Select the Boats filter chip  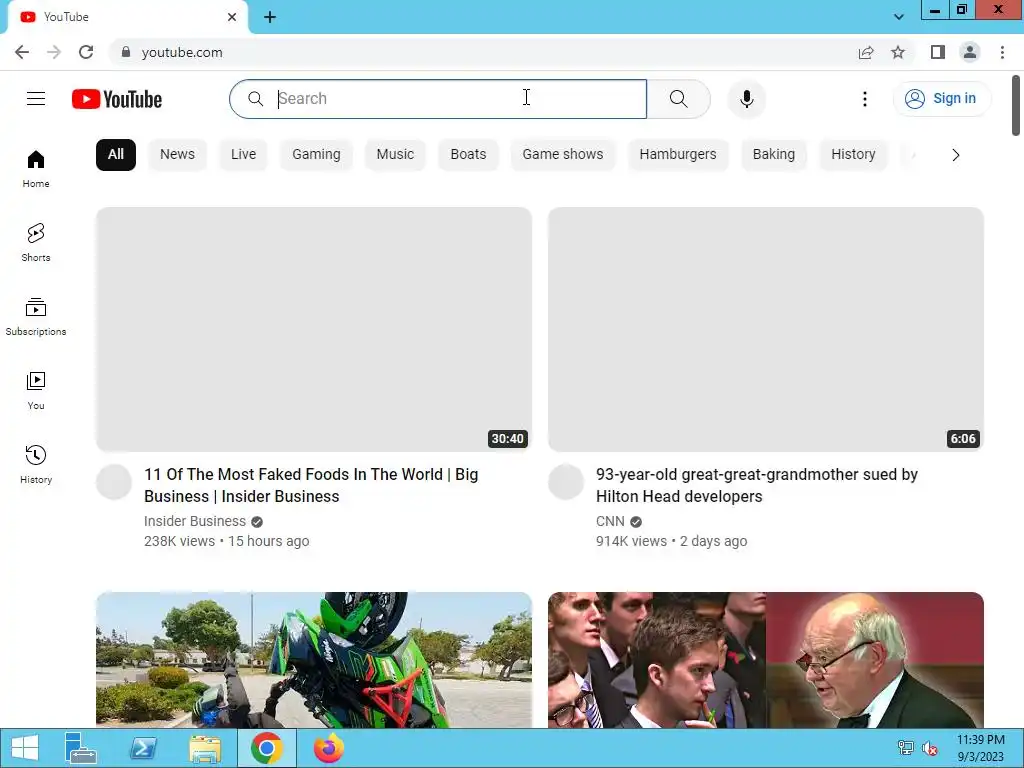click(468, 155)
